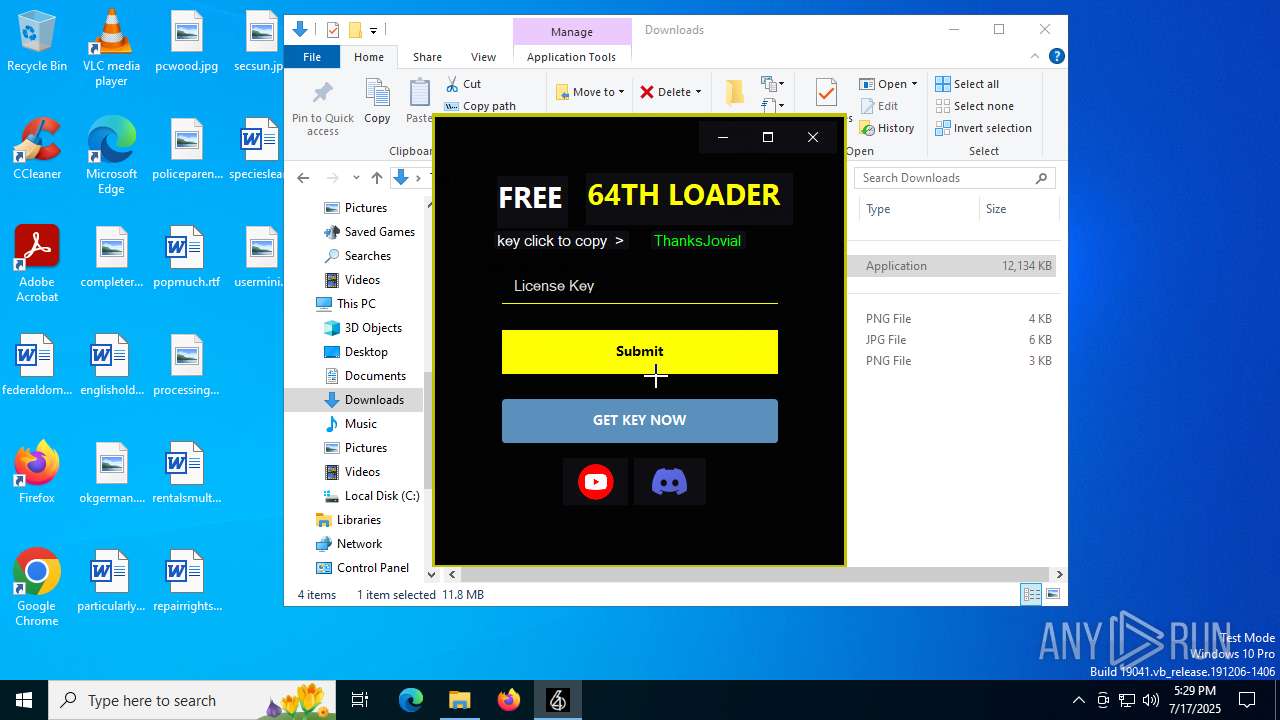
Task: Click the Recycle Bin desktop icon
Action: pos(37,42)
